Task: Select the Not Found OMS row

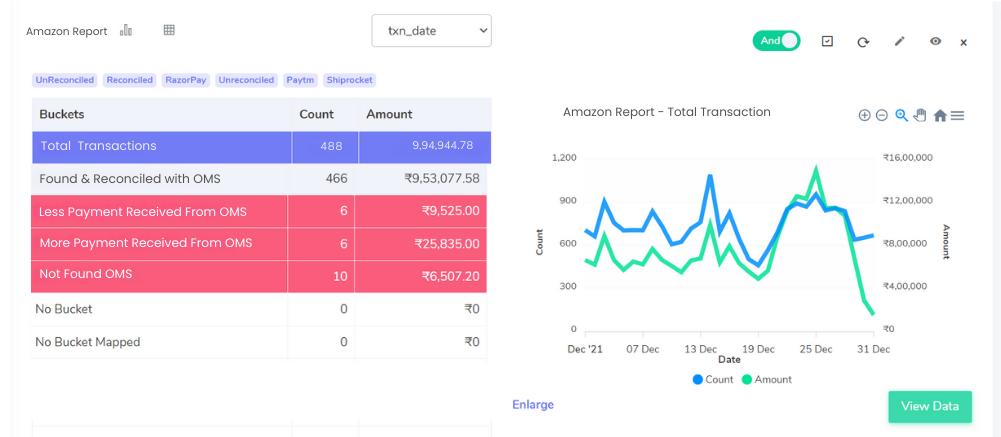Action: (259, 277)
